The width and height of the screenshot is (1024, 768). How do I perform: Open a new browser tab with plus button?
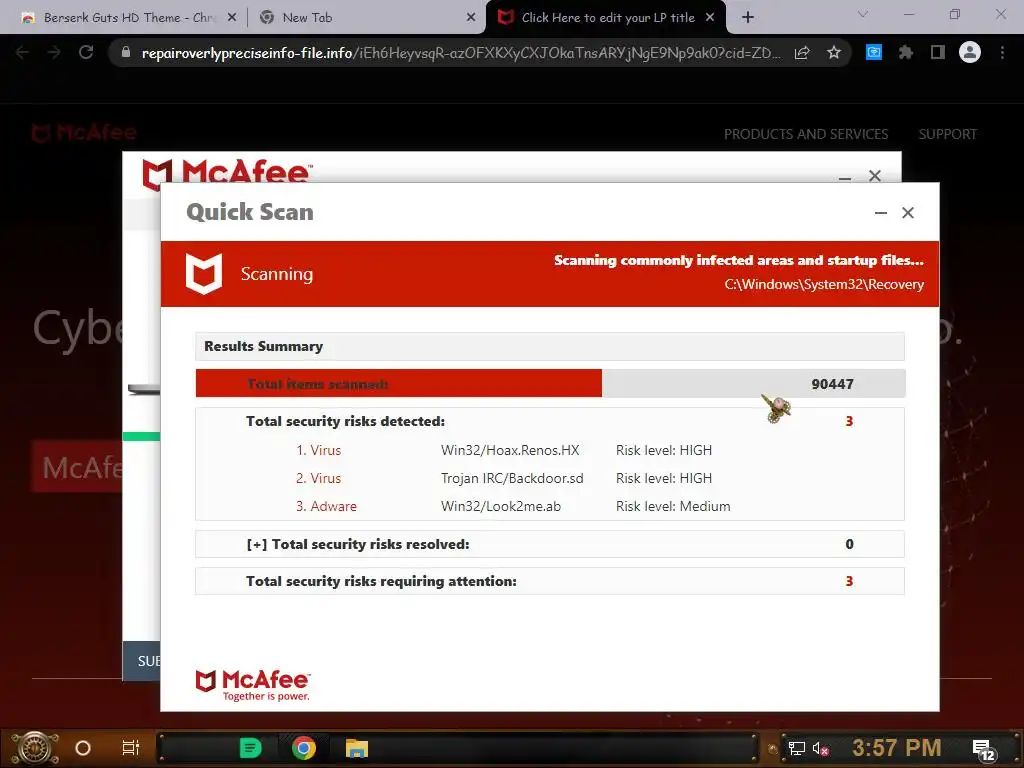tap(748, 18)
